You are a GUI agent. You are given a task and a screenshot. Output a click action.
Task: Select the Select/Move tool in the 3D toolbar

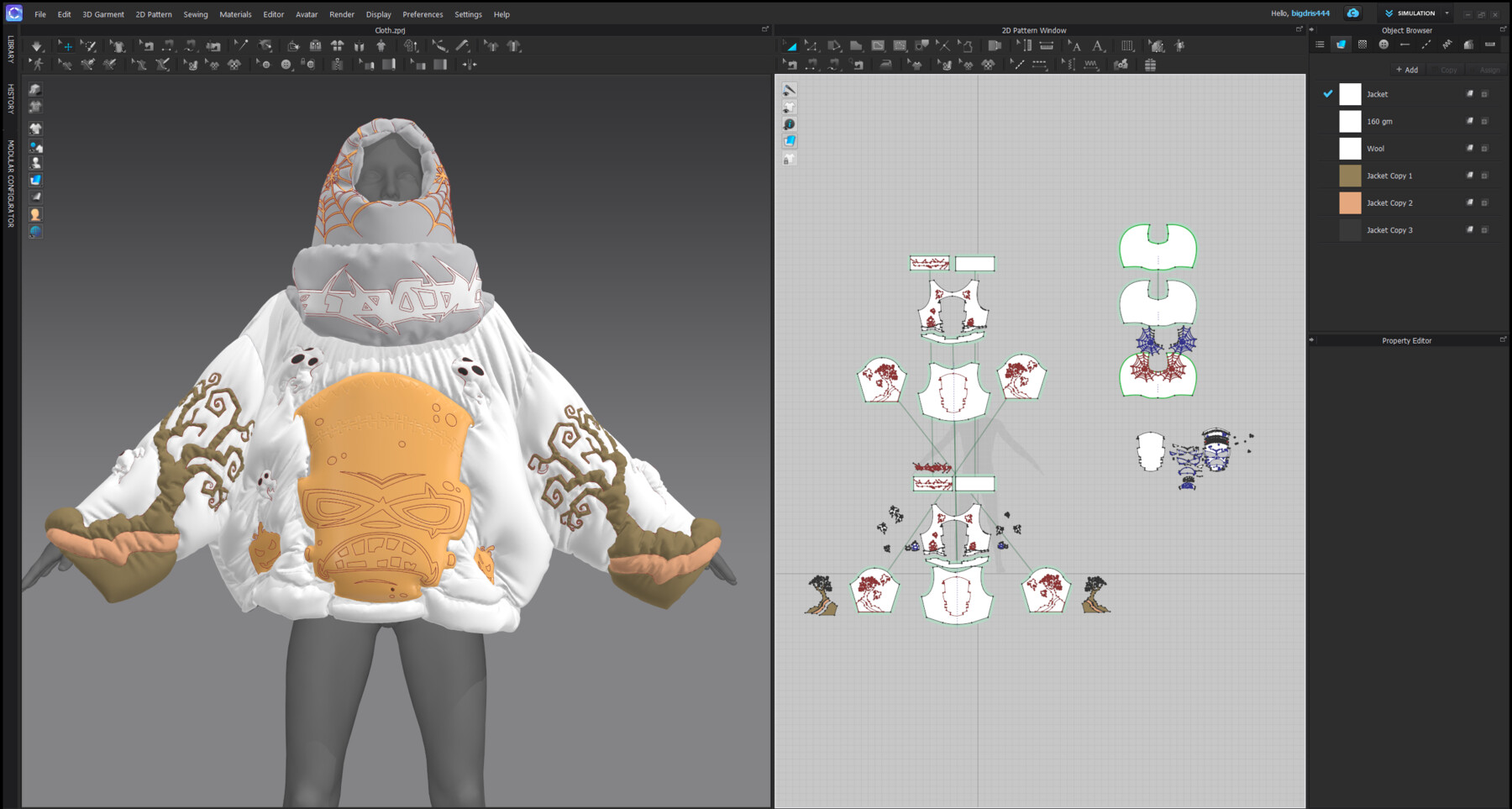tap(67, 47)
